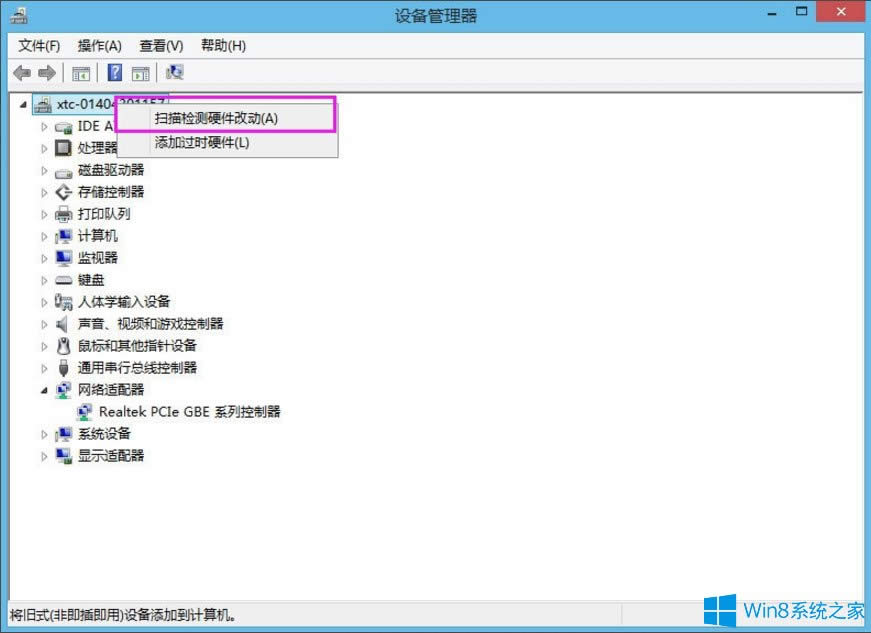This screenshot has width=871, height=633.
Task: Open the 操作 menu
Action: click(x=99, y=45)
